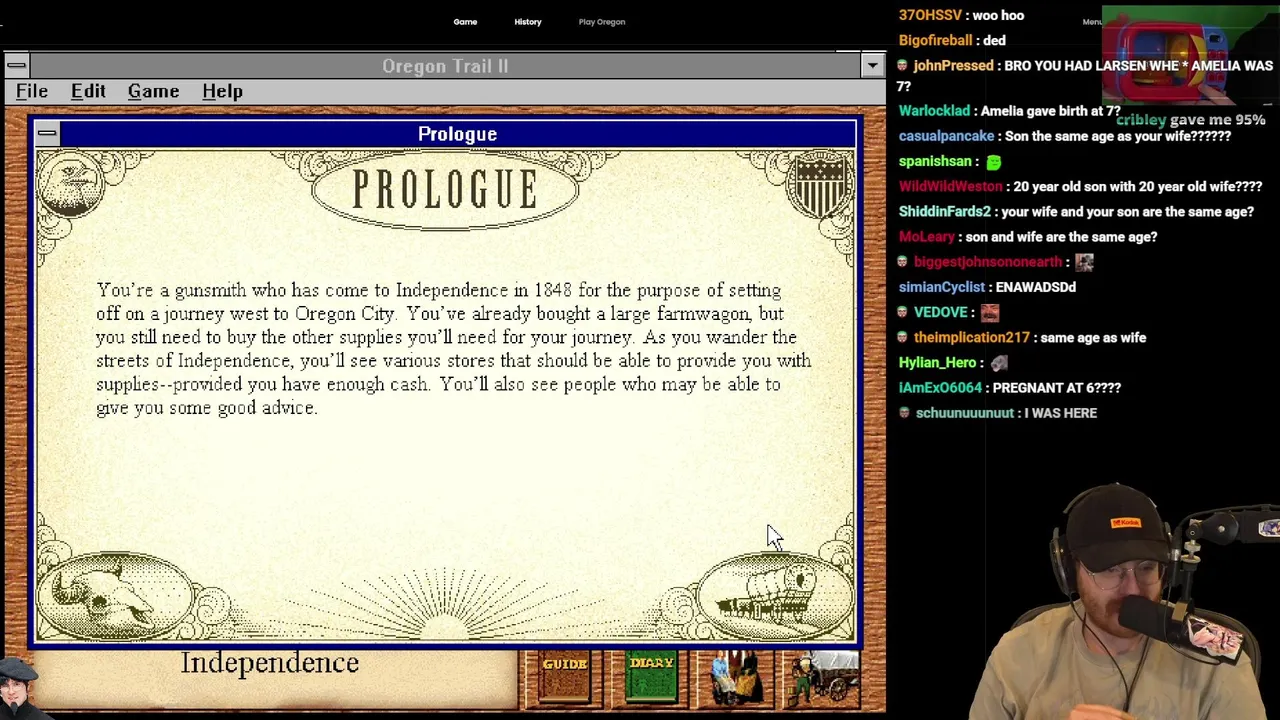This screenshot has height=720, width=1280.
Task: Click the 'same age as wife' chat message
Action: (1094, 337)
